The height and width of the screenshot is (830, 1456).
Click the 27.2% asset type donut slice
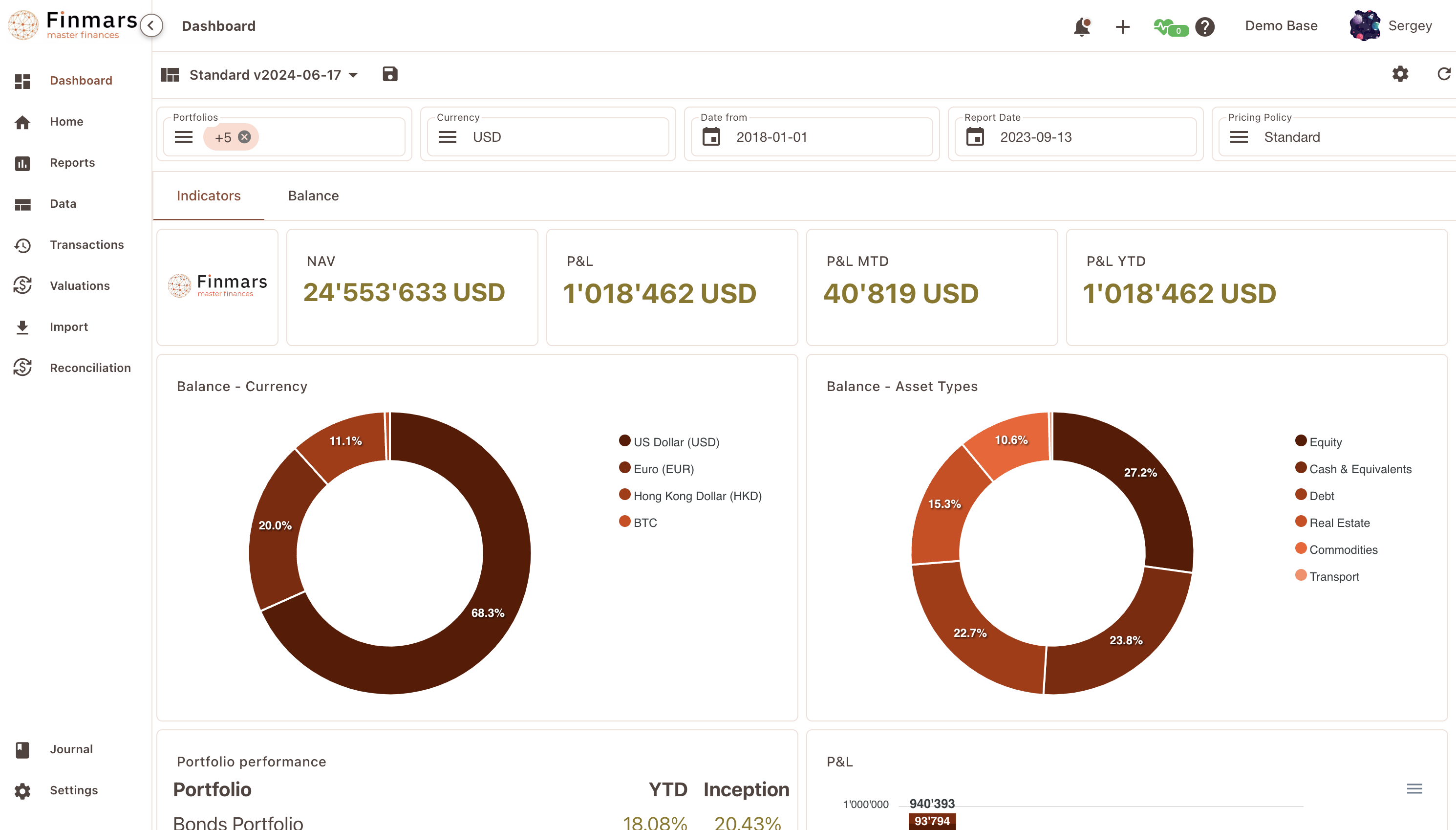(x=1140, y=473)
